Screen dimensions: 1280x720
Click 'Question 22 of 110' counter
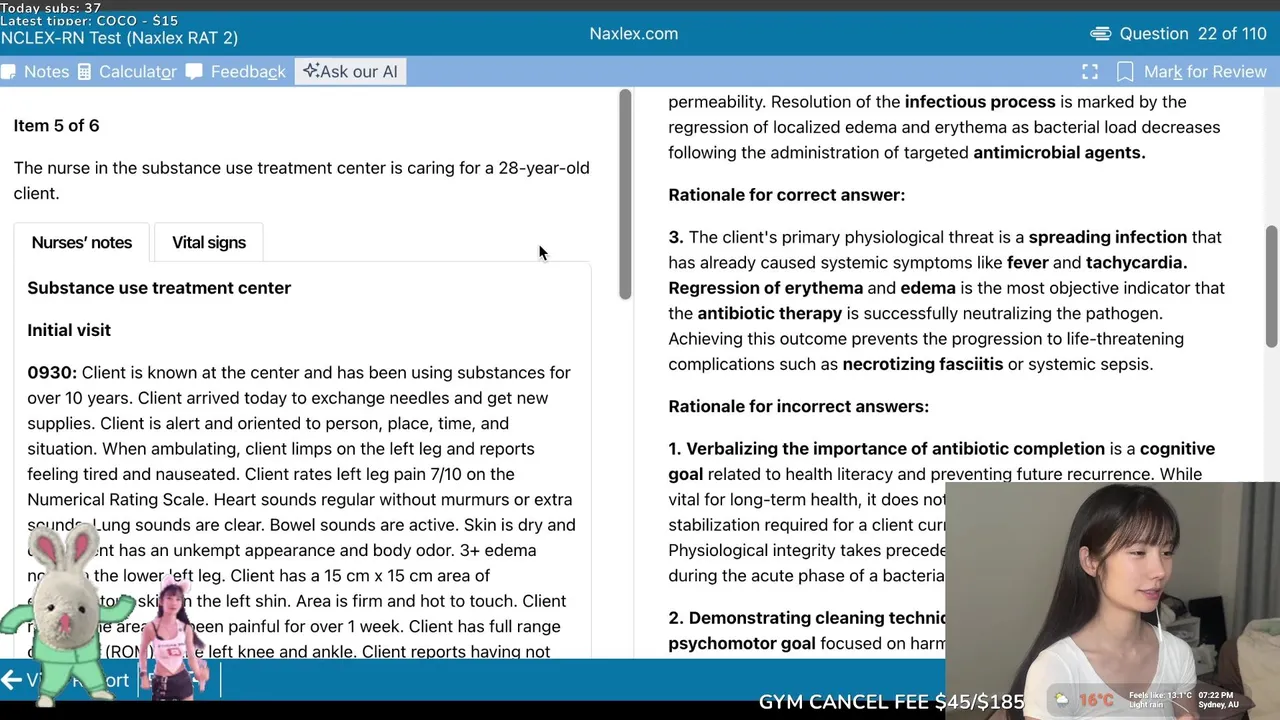(1193, 34)
